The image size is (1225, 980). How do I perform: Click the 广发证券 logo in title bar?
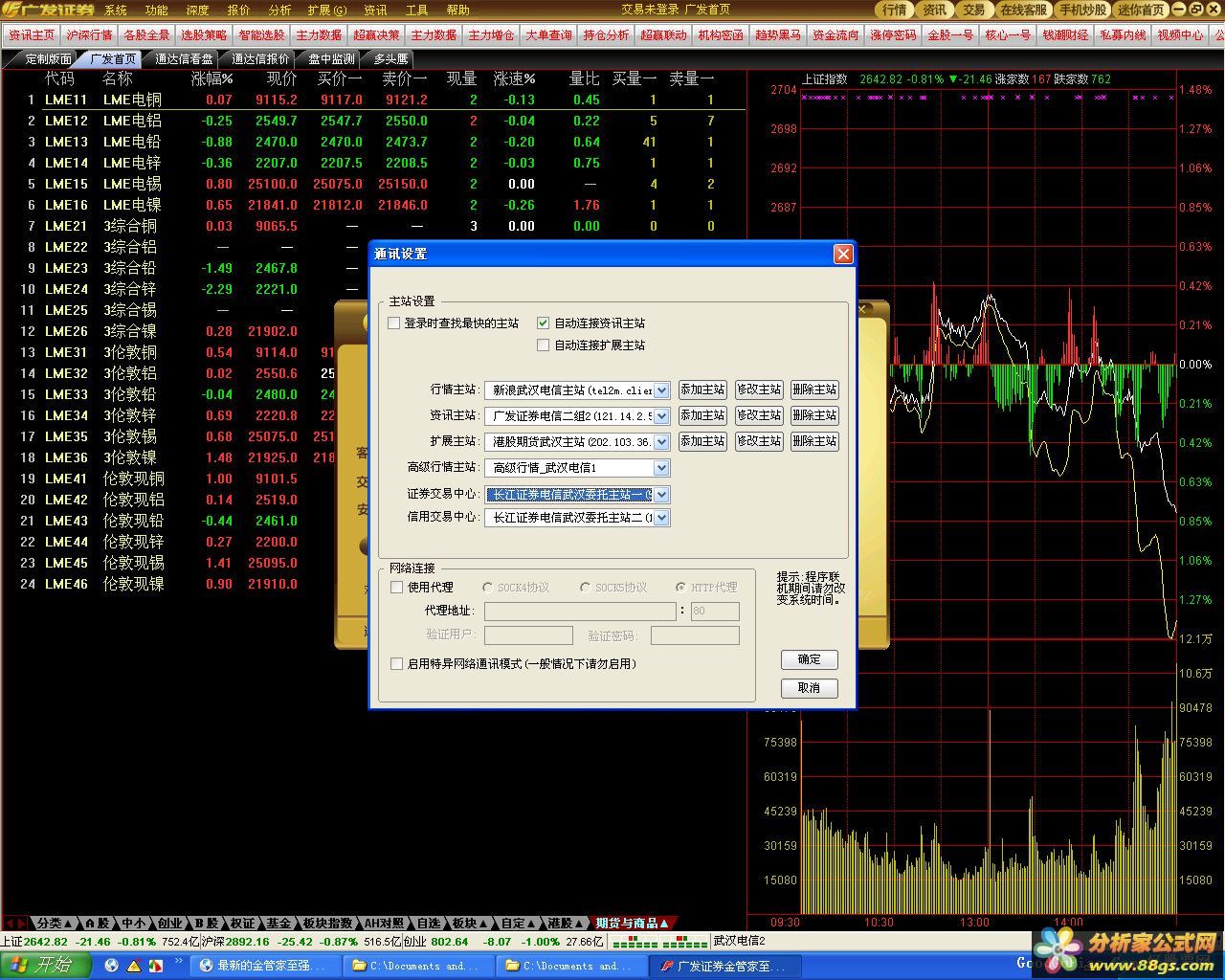point(48,10)
